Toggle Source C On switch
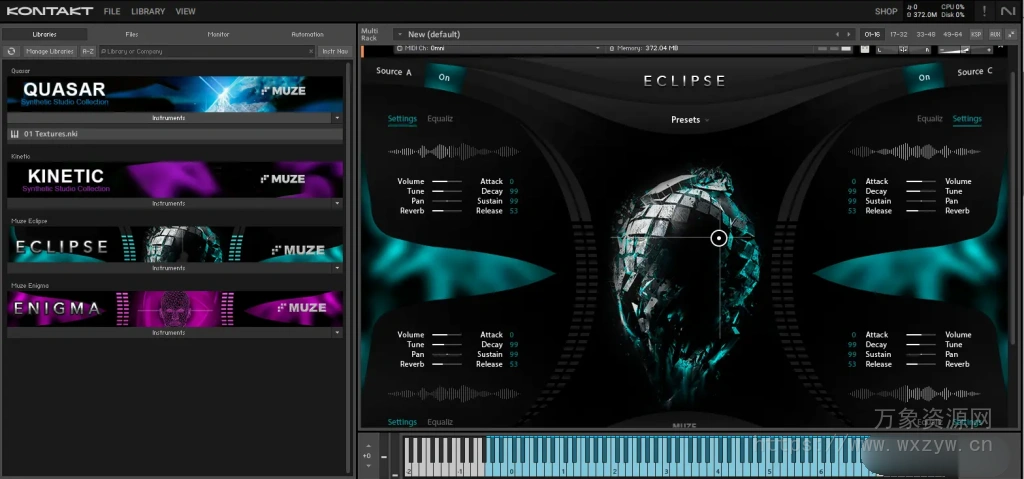This screenshot has width=1024, height=479. tap(924, 77)
